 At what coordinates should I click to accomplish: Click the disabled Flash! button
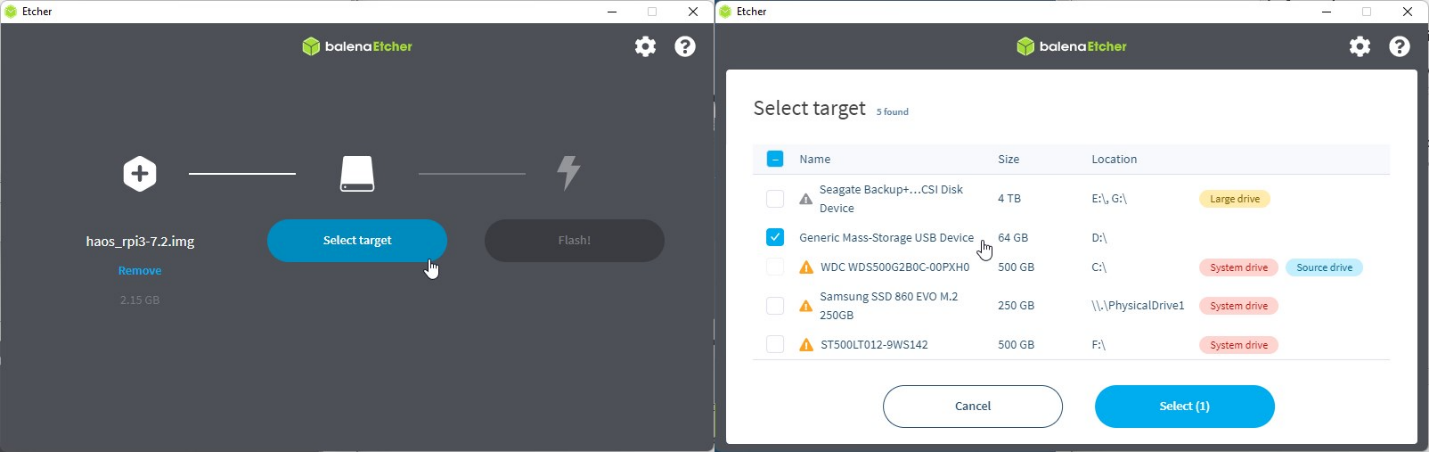click(x=574, y=240)
